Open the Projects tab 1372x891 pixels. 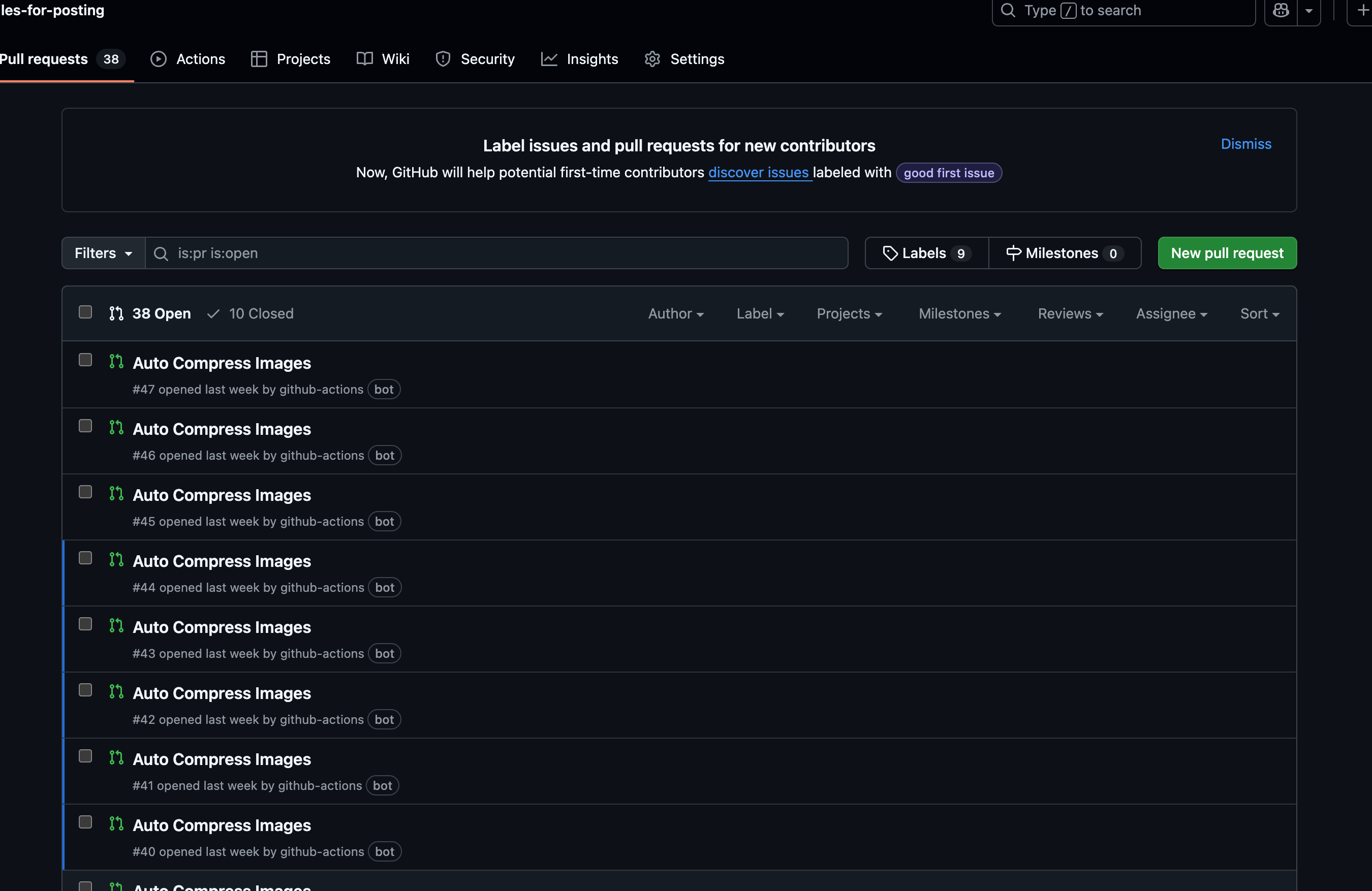291,59
